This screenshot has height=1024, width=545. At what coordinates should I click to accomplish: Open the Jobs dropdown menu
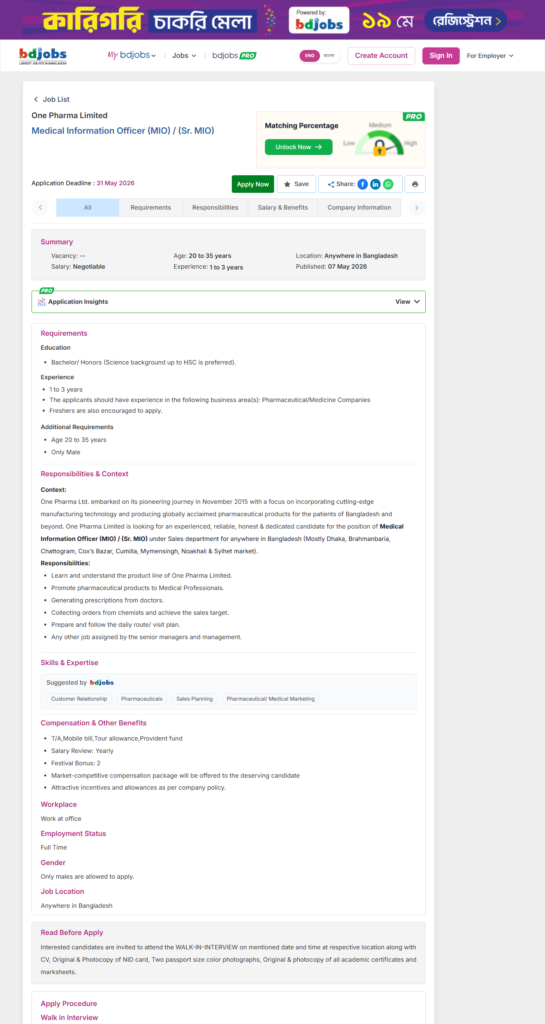184,56
